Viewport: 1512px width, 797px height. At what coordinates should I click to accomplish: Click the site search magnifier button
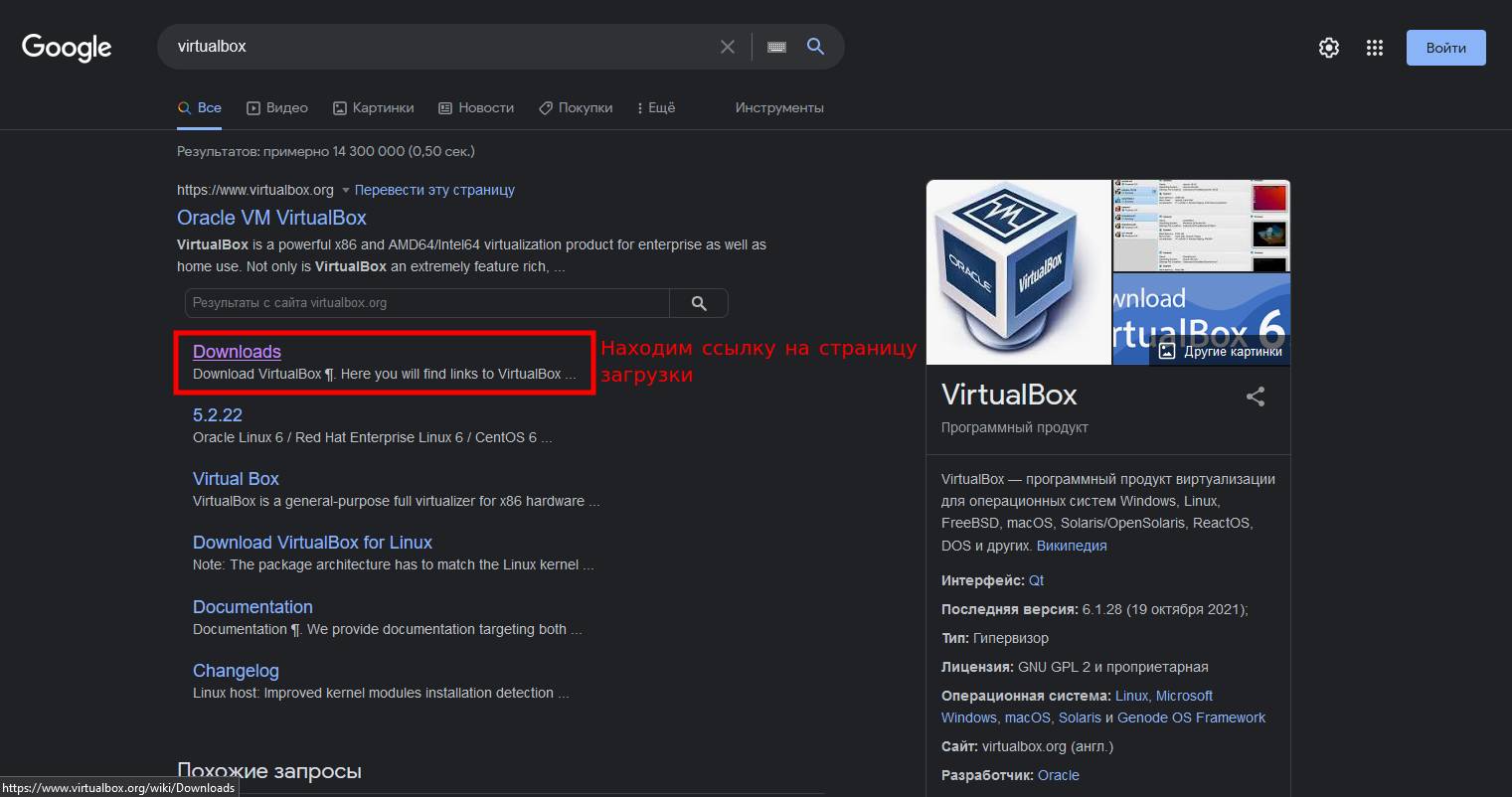click(x=699, y=303)
